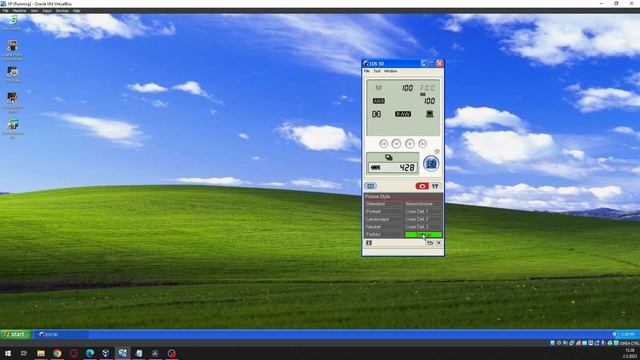Open VirtualBox Devices menu

(62, 11)
